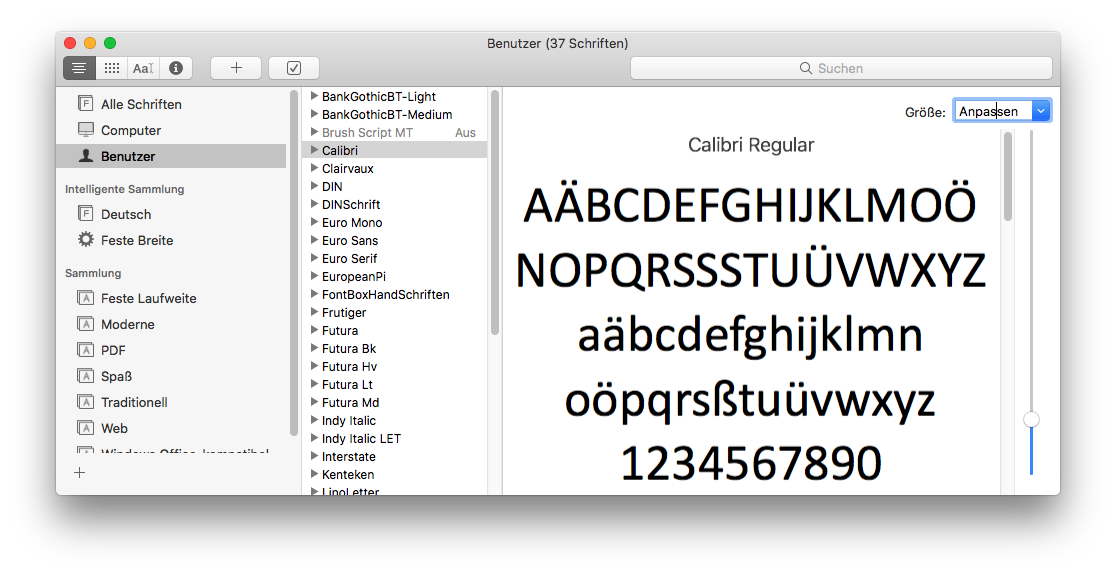The image size is (1116, 575).
Task: Click the Suchen search field
Action: [x=840, y=68]
